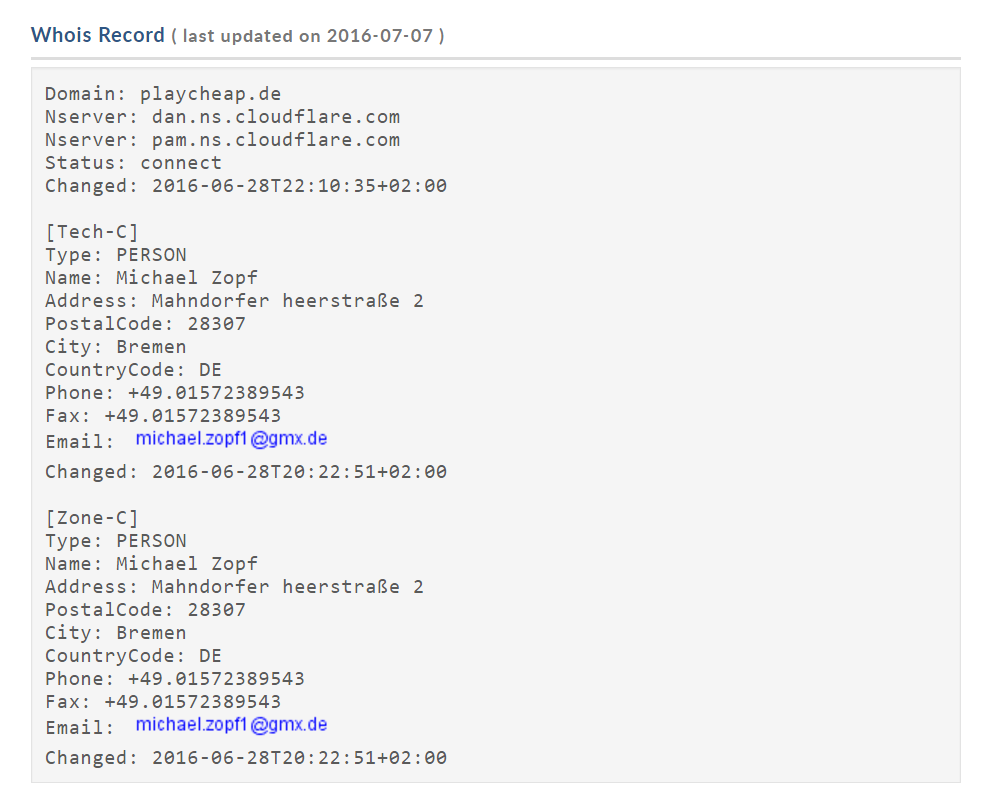
Task: Click the [Zone-C] section label
Action: pos(92,518)
